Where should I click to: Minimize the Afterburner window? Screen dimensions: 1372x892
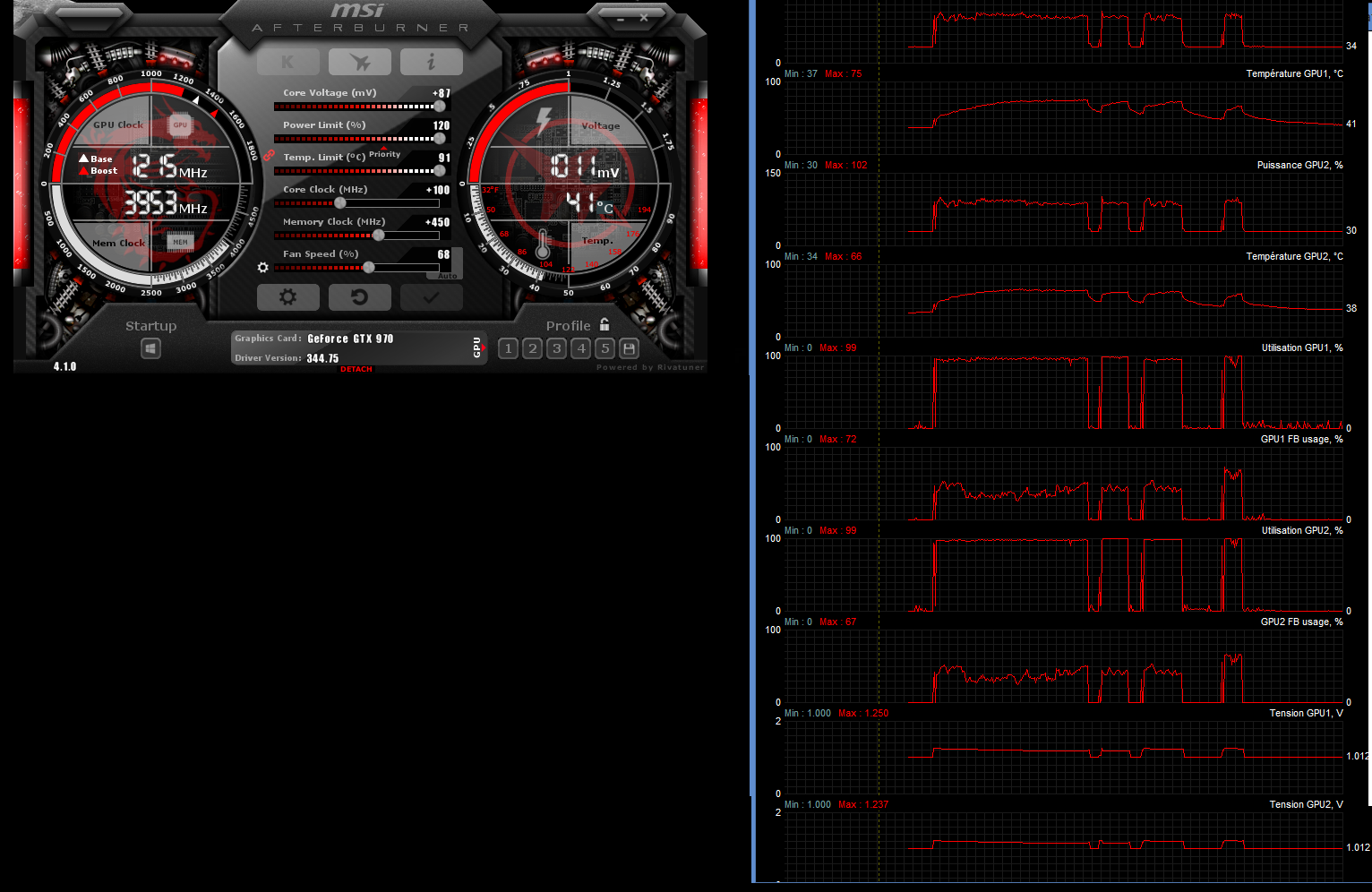621,17
